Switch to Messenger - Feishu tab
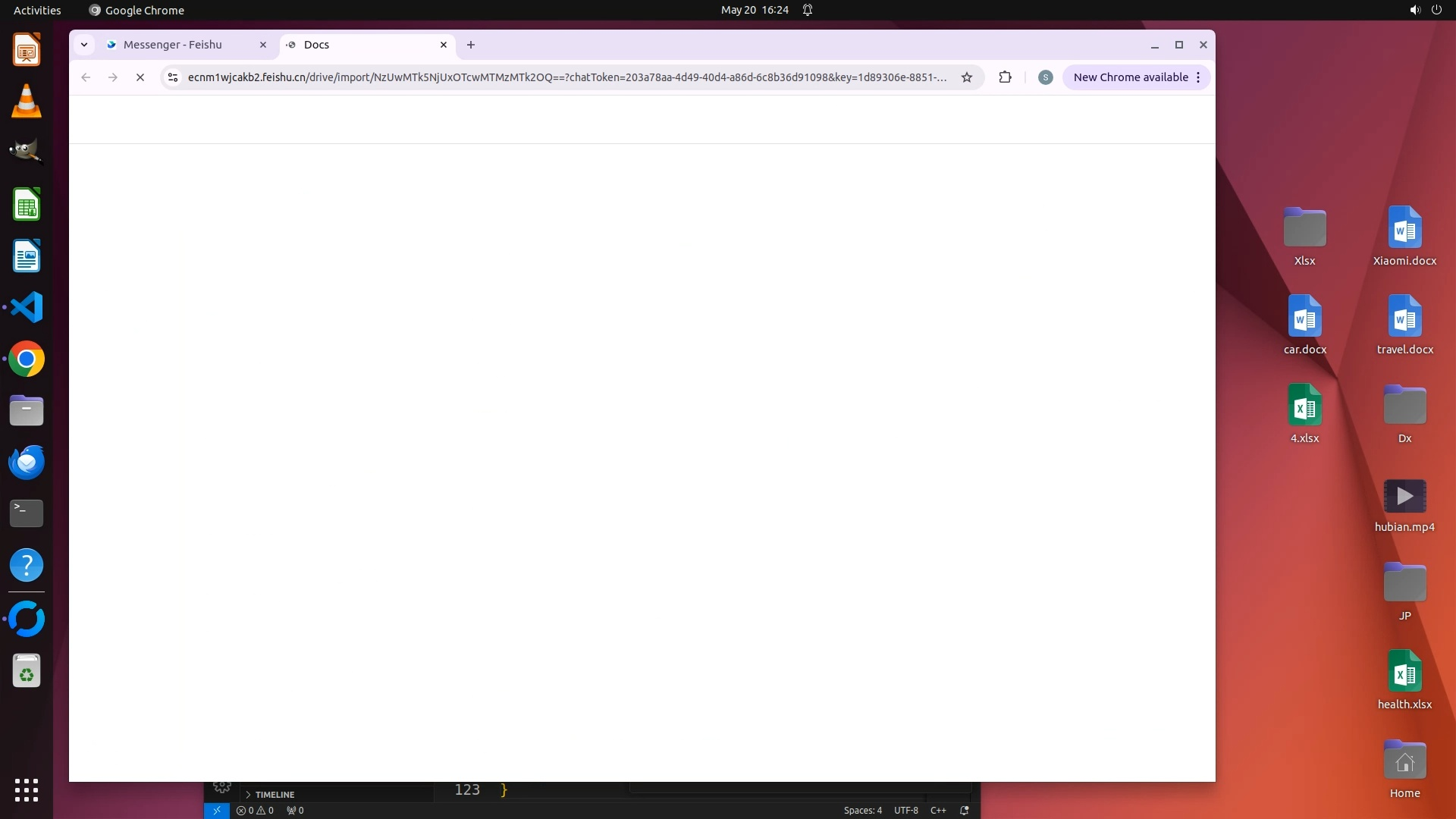1456x819 pixels. click(173, 45)
